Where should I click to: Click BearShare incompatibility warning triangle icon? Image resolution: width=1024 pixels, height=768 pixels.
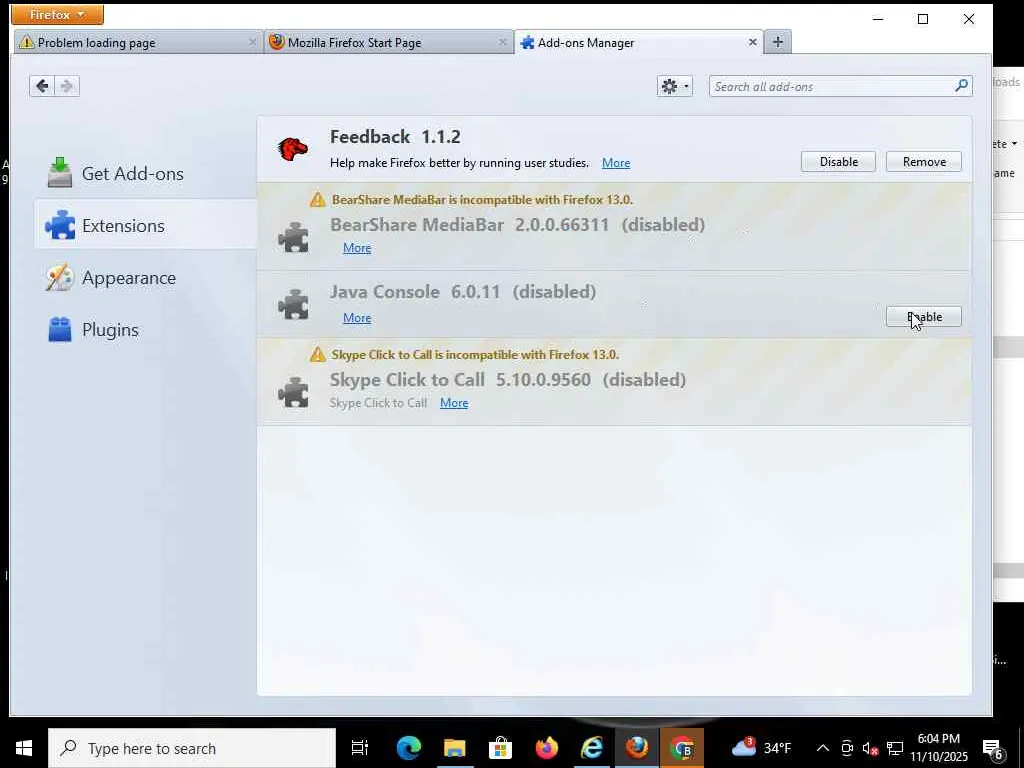(x=317, y=199)
